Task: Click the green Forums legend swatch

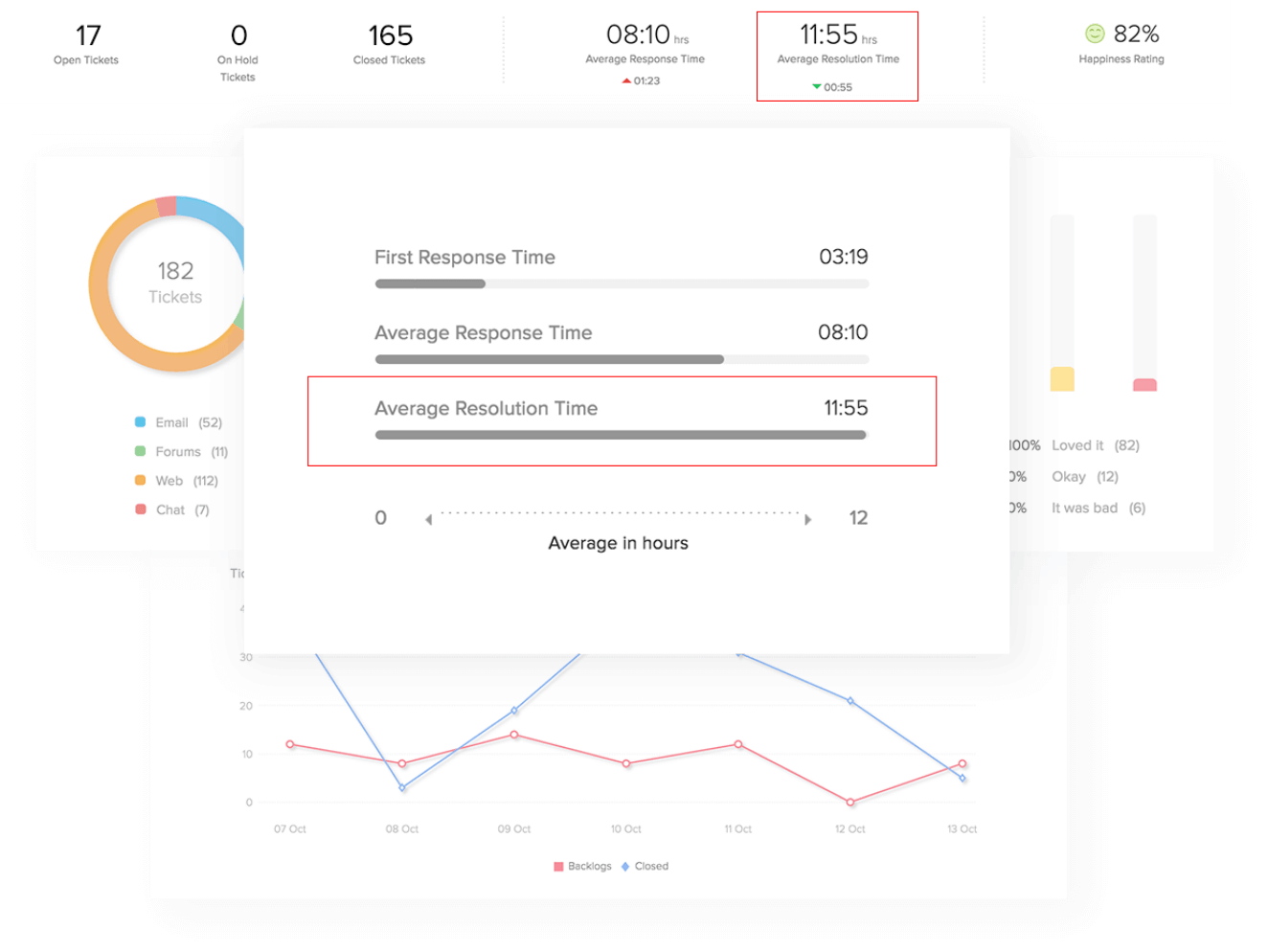Action: pyautogui.click(x=140, y=451)
